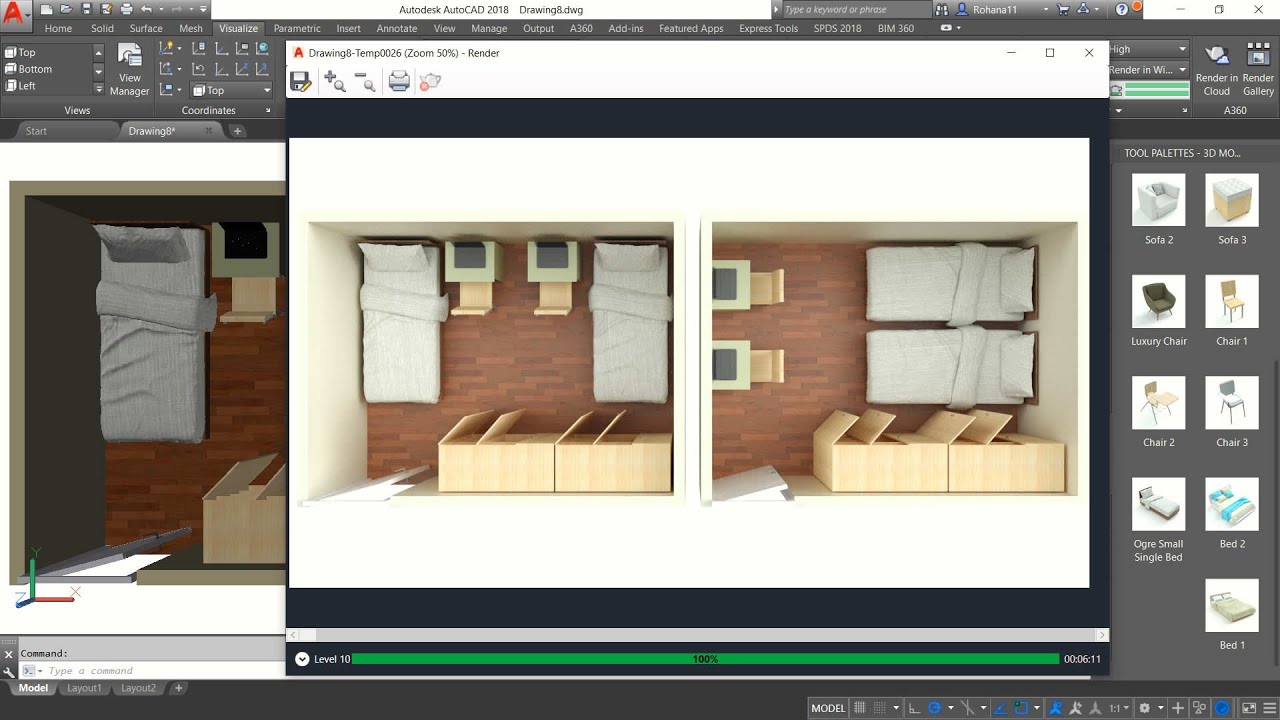
Task: Select the Luxury Chair thumbnail in Tool Palettes
Action: [1159, 301]
